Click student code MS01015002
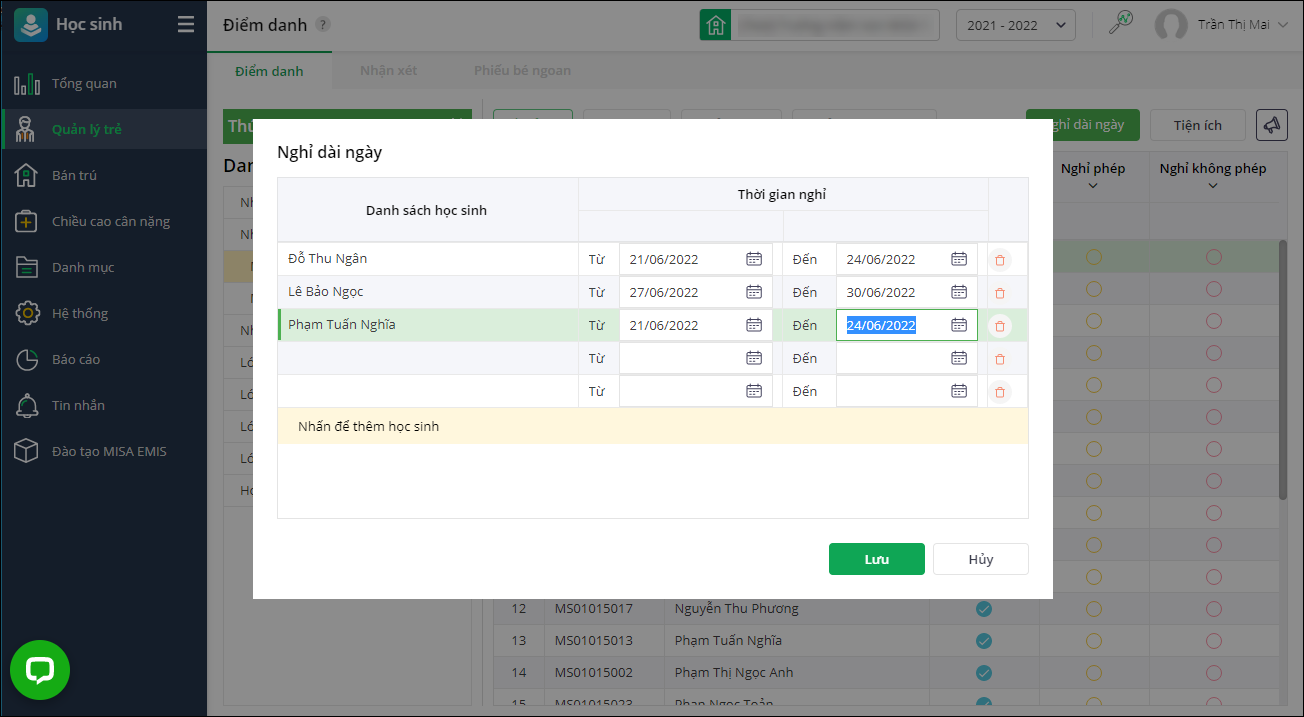 click(594, 672)
